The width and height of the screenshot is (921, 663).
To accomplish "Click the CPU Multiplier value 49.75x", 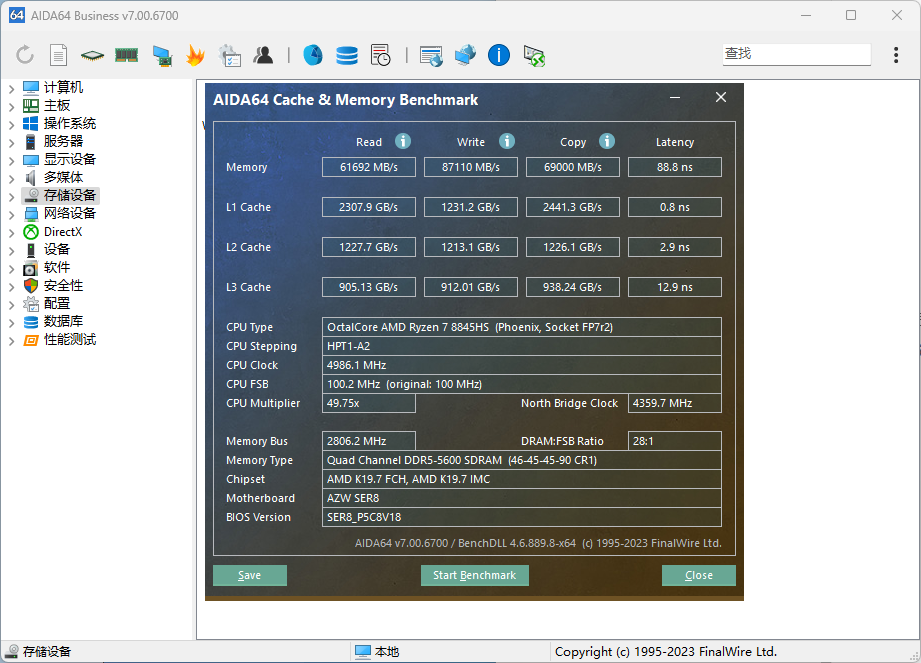I will (369, 403).
